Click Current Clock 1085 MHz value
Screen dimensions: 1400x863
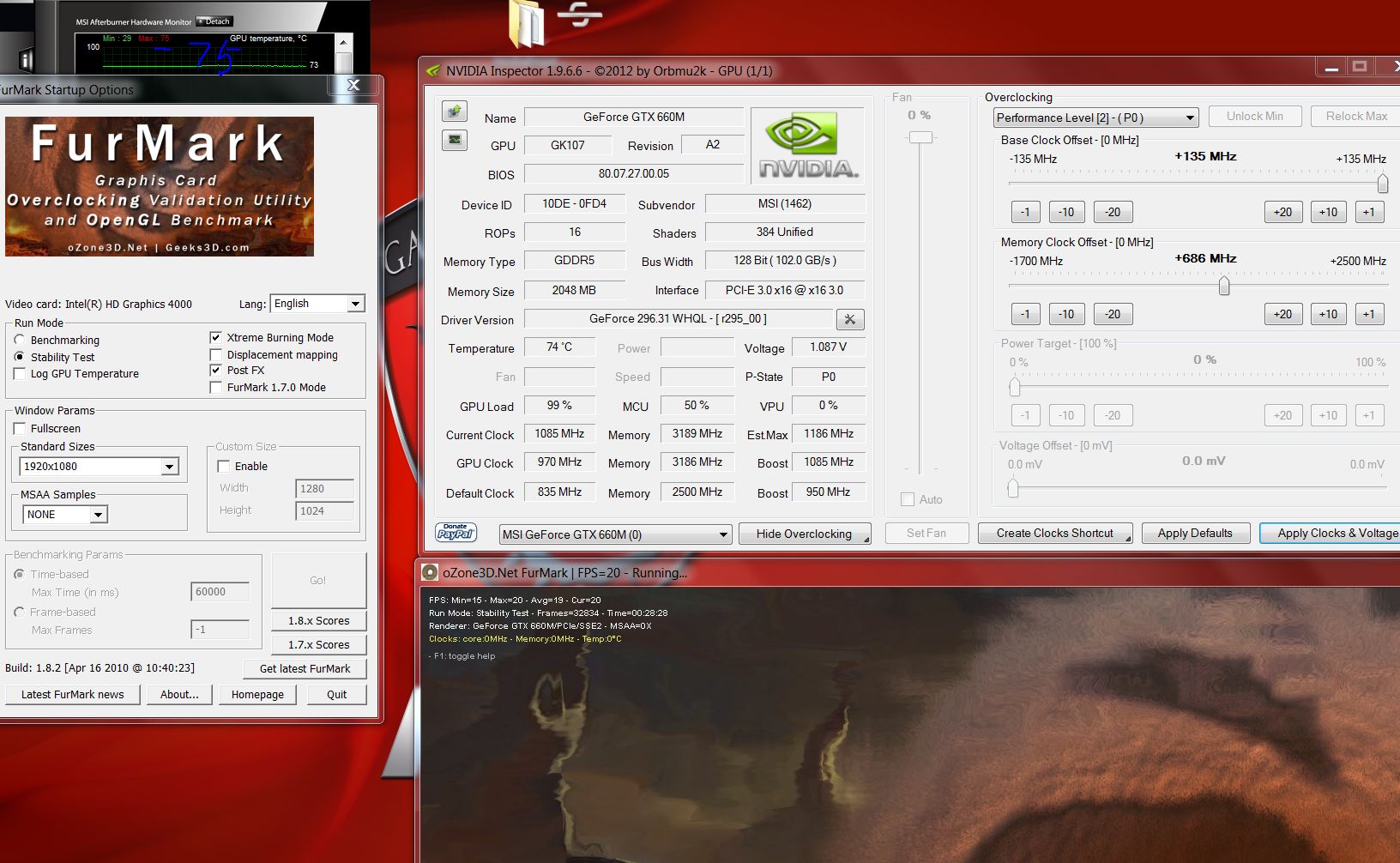point(559,433)
